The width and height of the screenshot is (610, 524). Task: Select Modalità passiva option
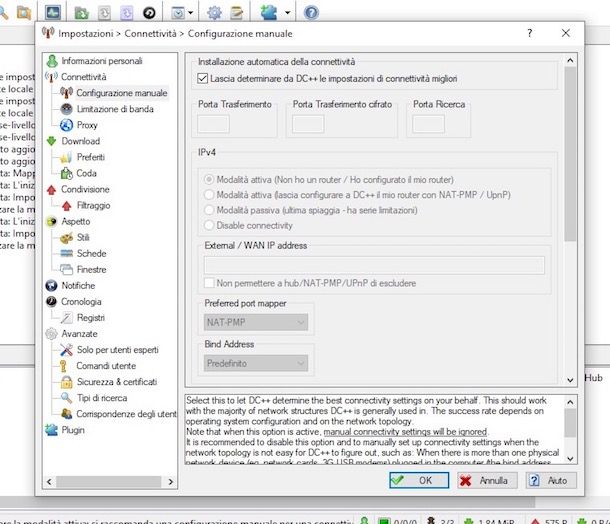click(209, 210)
